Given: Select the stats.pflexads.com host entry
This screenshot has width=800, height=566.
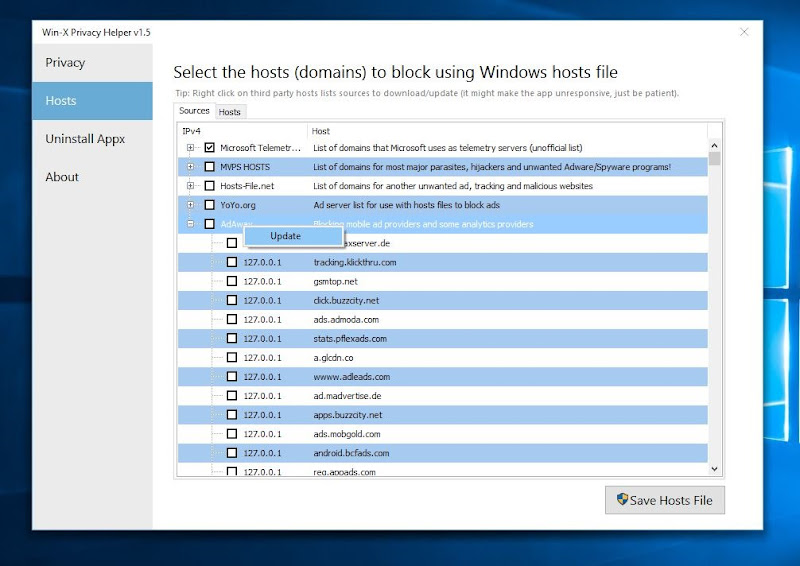Looking at the screenshot, I should click(x=350, y=338).
